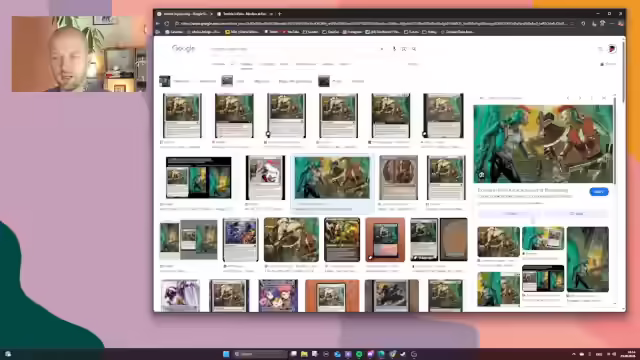Select the Images search category tab
640x360 pixels.
(246, 64)
